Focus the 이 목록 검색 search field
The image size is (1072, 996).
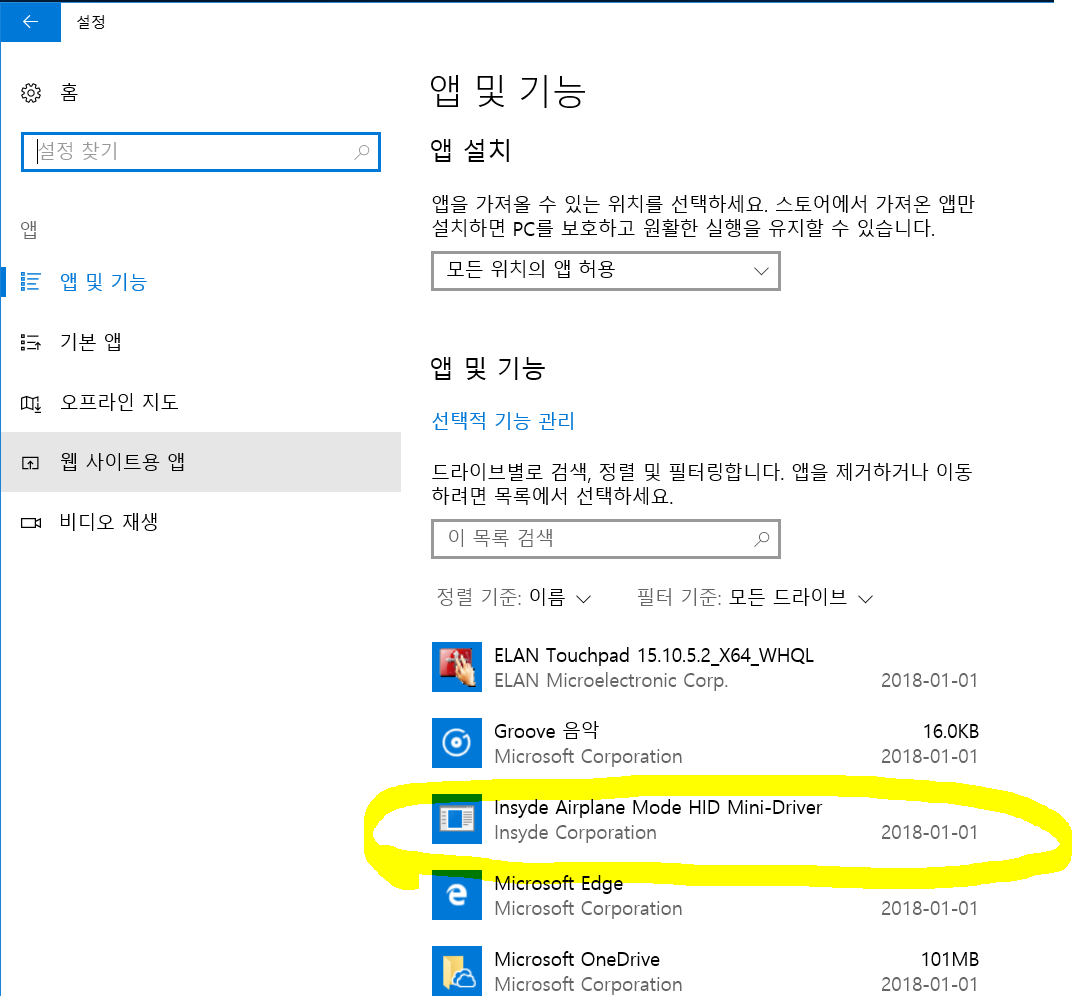pos(606,539)
